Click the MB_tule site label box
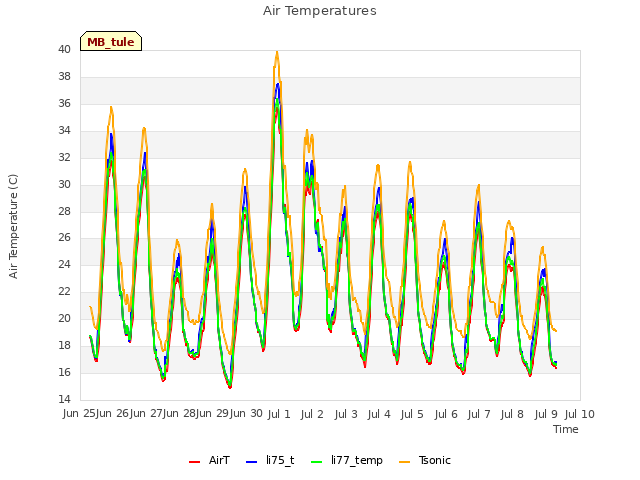Screen dimensions: 640x480 pos(111,41)
